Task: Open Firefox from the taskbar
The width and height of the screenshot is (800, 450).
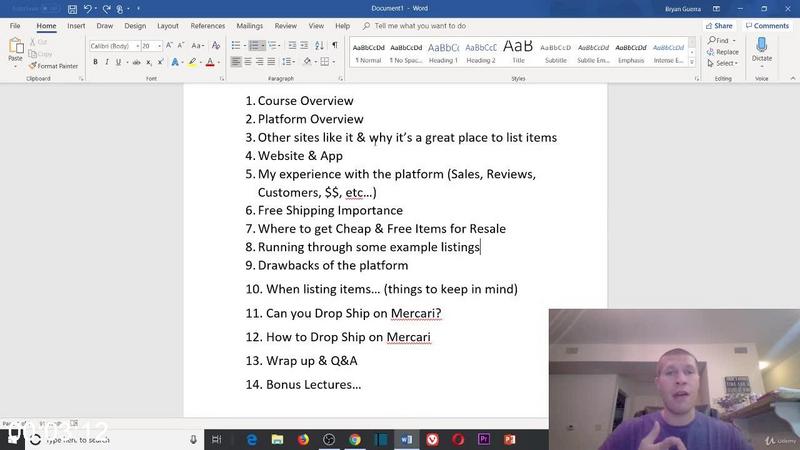Action: pyautogui.click(x=303, y=439)
